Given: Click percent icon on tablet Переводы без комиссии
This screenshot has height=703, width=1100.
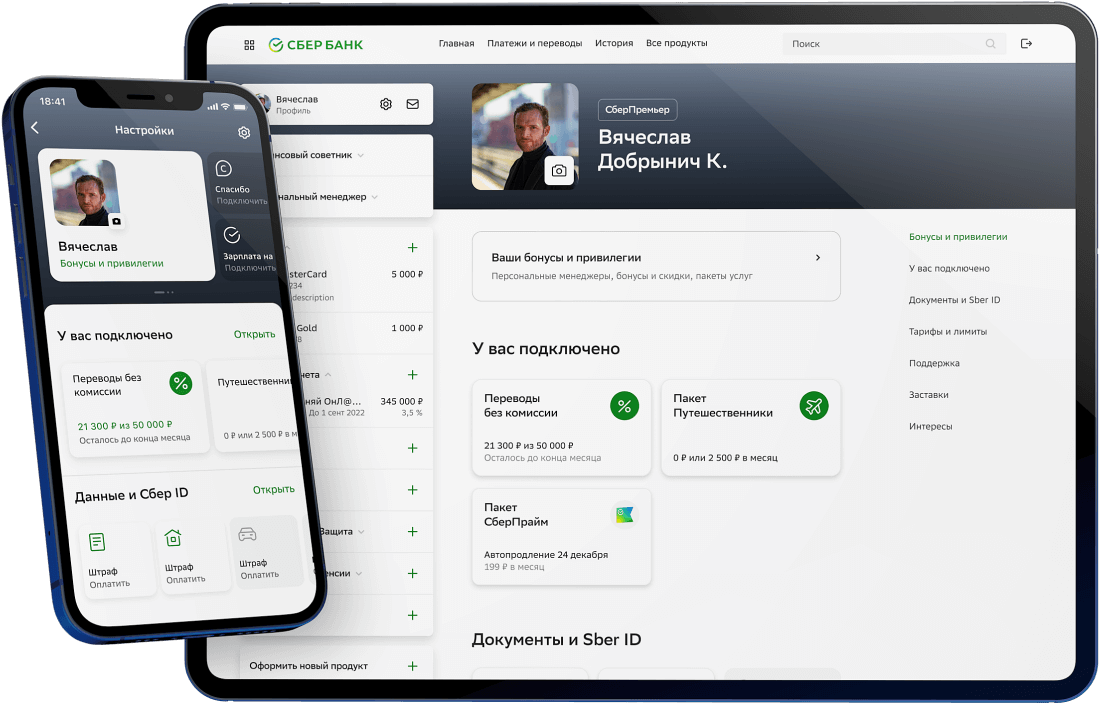Looking at the screenshot, I should pyautogui.click(x=624, y=406).
